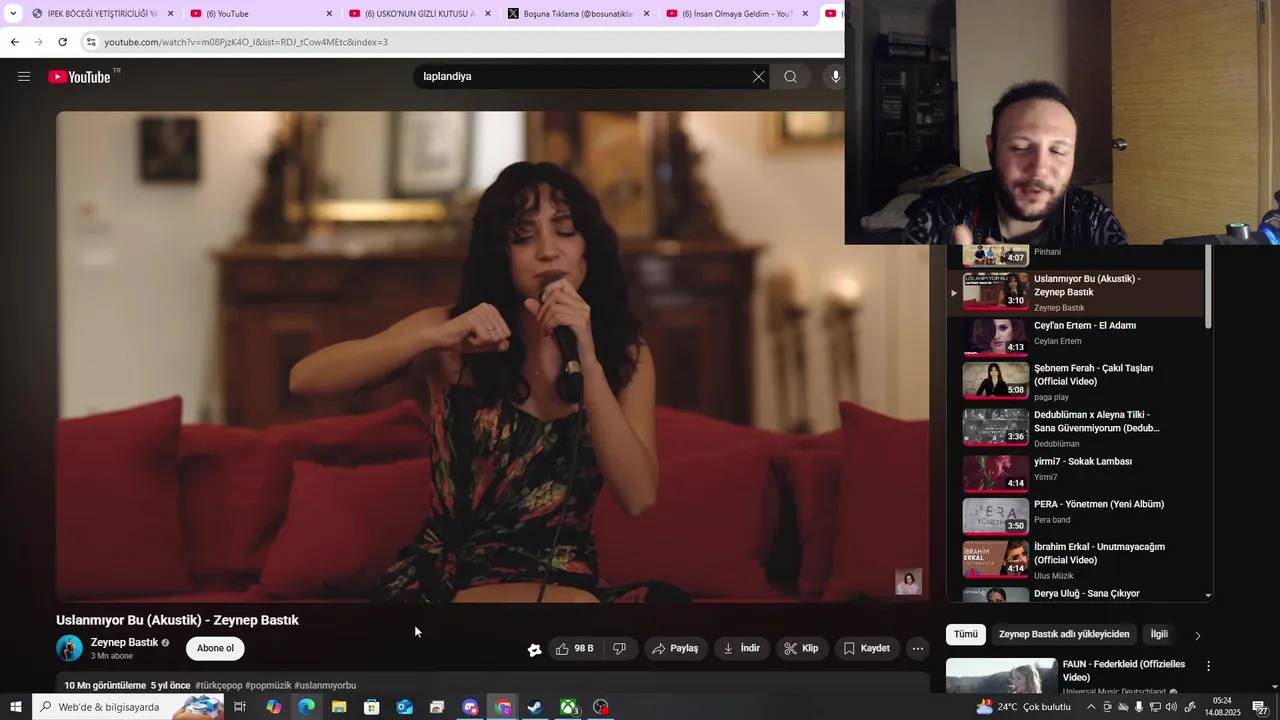Go back with the browser back arrow
The width and height of the screenshot is (1280, 720).
pyautogui.click(x=14, y=42)
